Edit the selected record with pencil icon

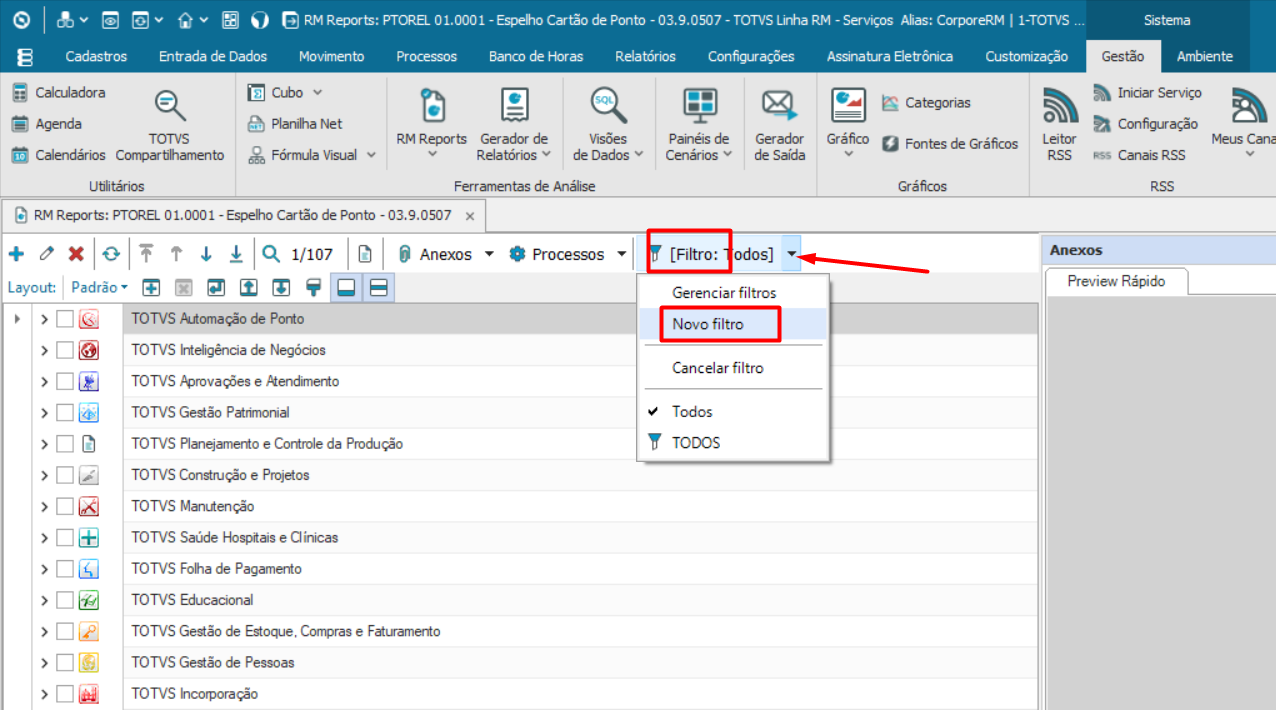pyautogui.click(x=46, y=254)
